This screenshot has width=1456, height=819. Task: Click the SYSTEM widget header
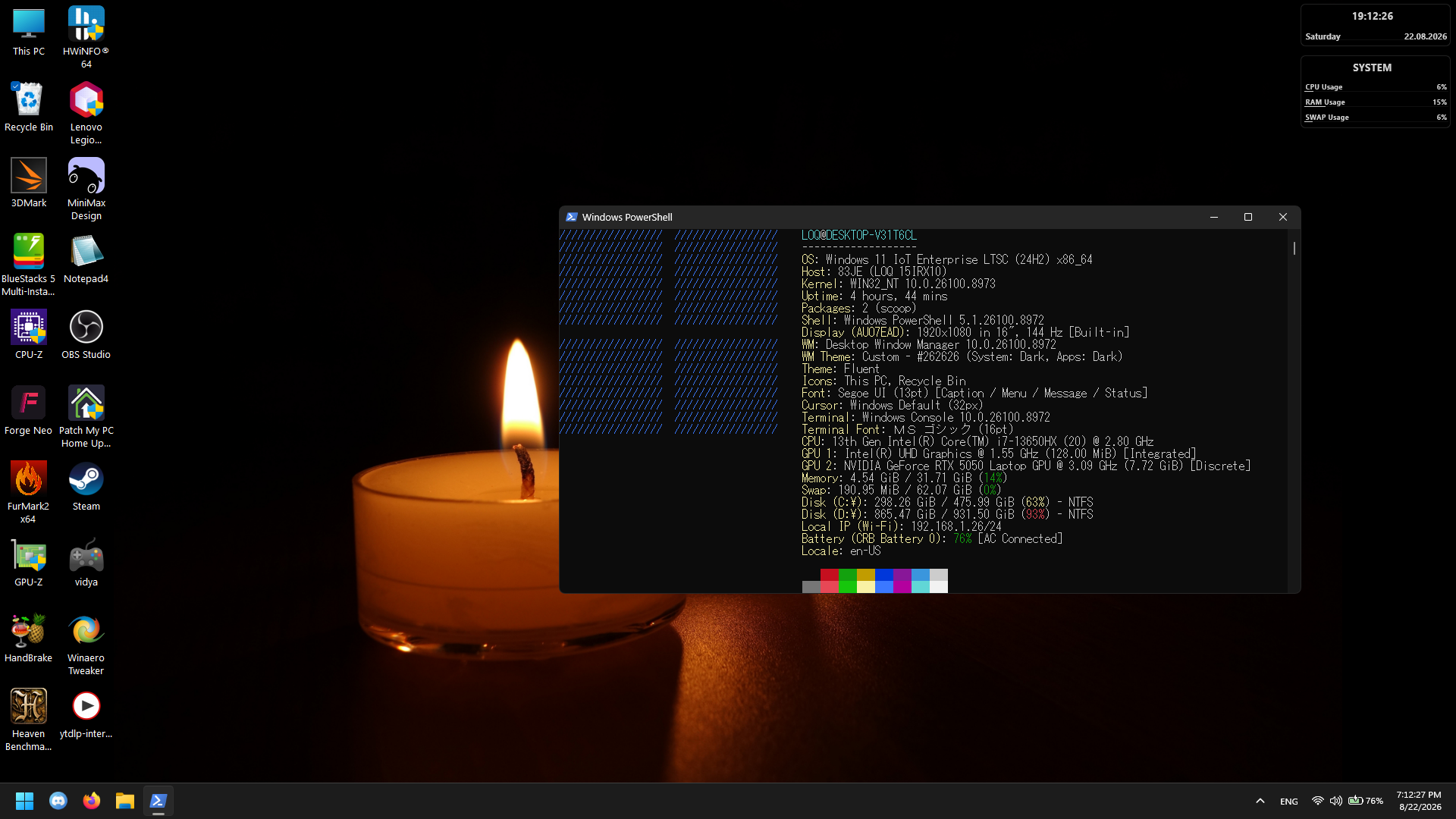[x=1373, y=67]
